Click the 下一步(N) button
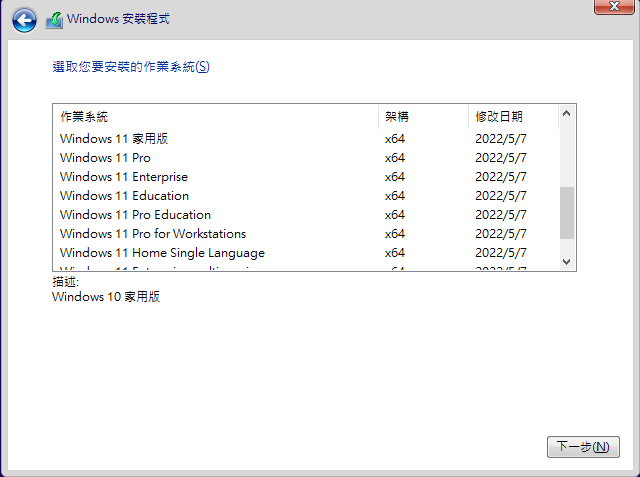The height and width of the screenshot is (477, 640). [x=583, y=447]
